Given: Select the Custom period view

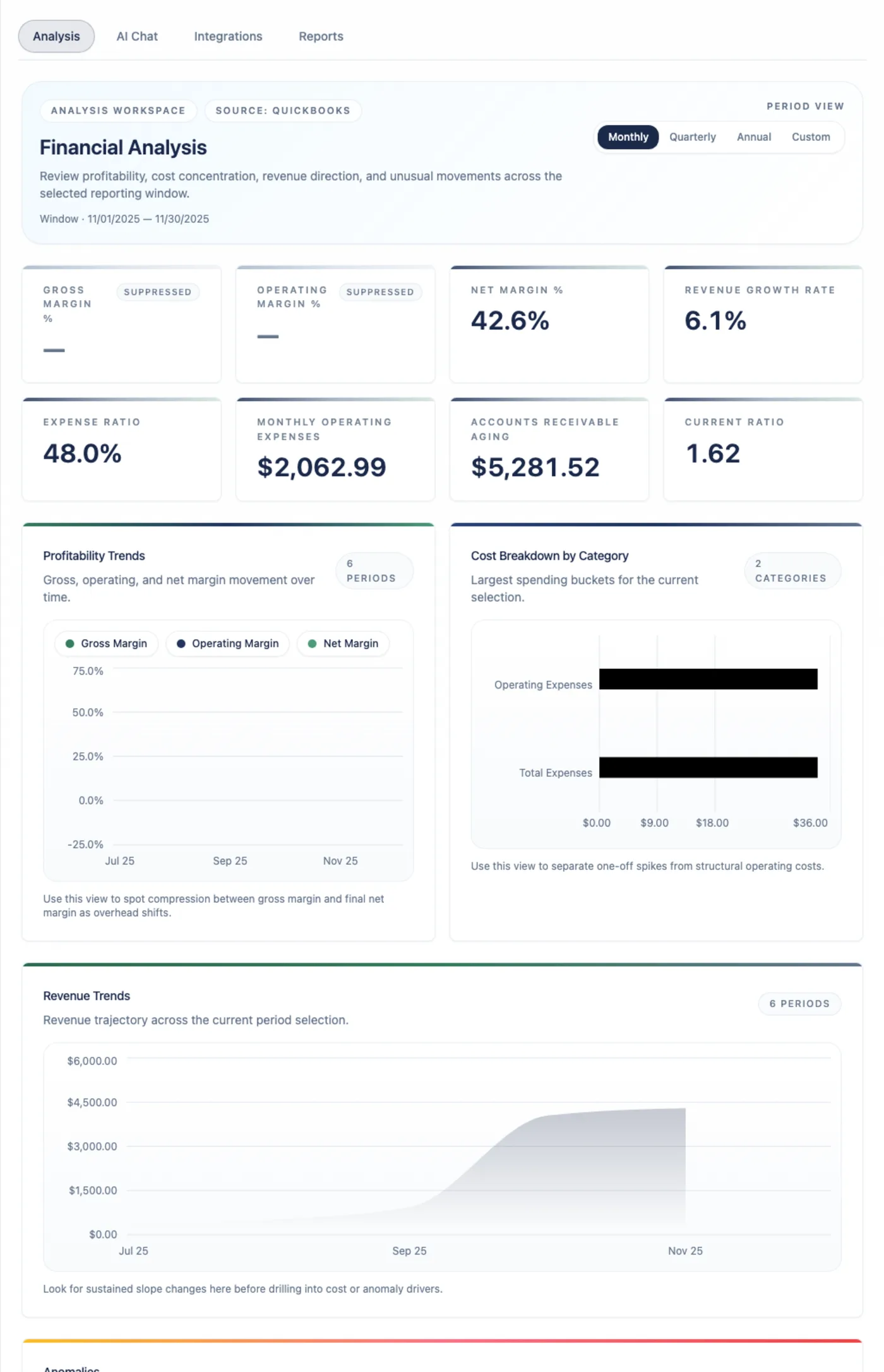Looking at the screenshot, I should coord(811,137).
